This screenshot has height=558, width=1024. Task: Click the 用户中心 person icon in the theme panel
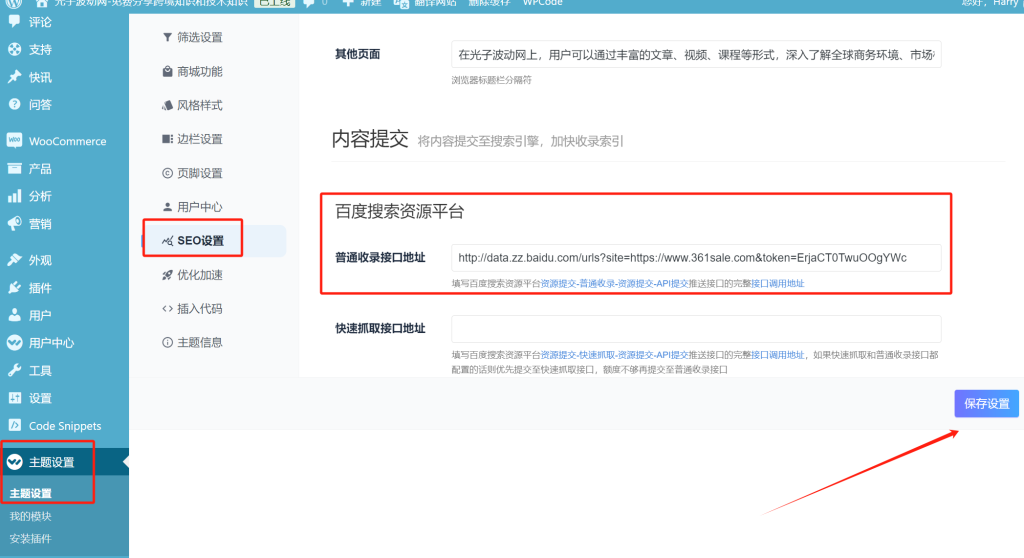[x=167, y=207]
